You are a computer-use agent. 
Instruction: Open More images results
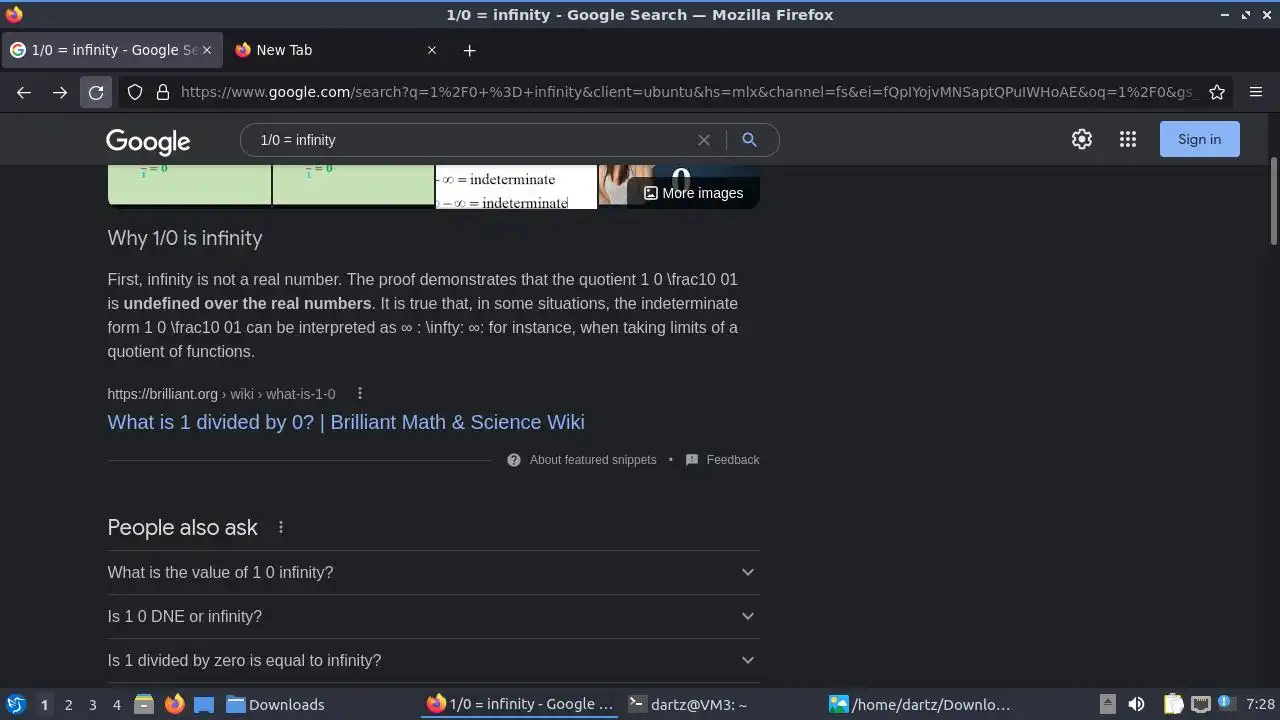click(693, 193)
